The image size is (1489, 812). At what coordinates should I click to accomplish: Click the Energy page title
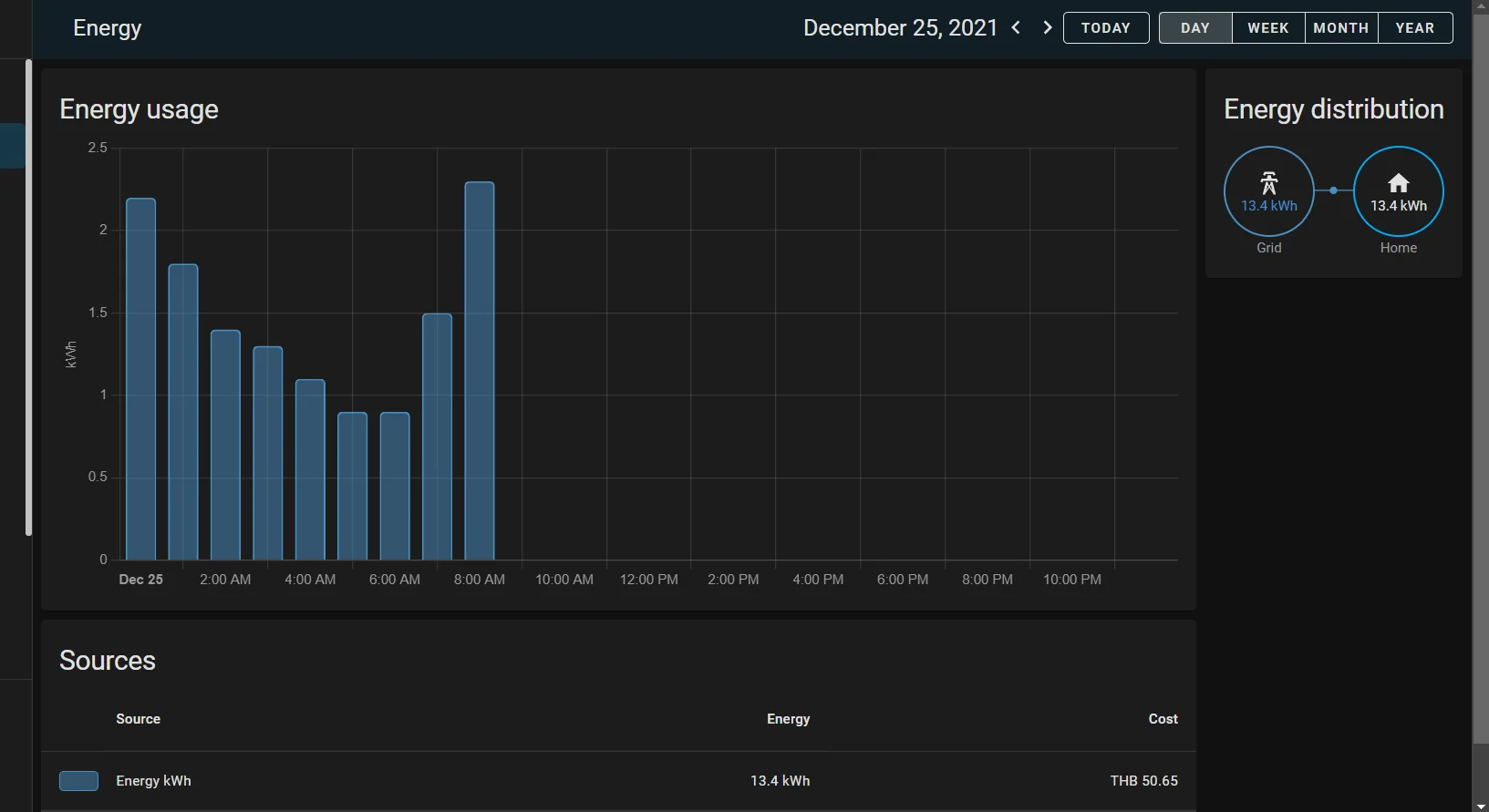click(x=108, y=28)
